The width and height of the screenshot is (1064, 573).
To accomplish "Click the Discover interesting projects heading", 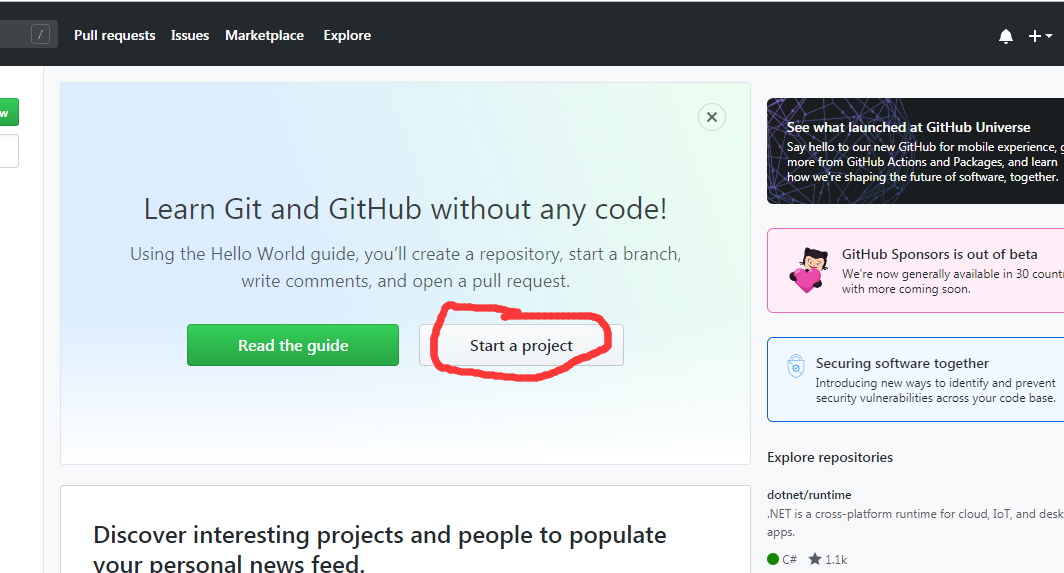I will [x=379, y=549].
